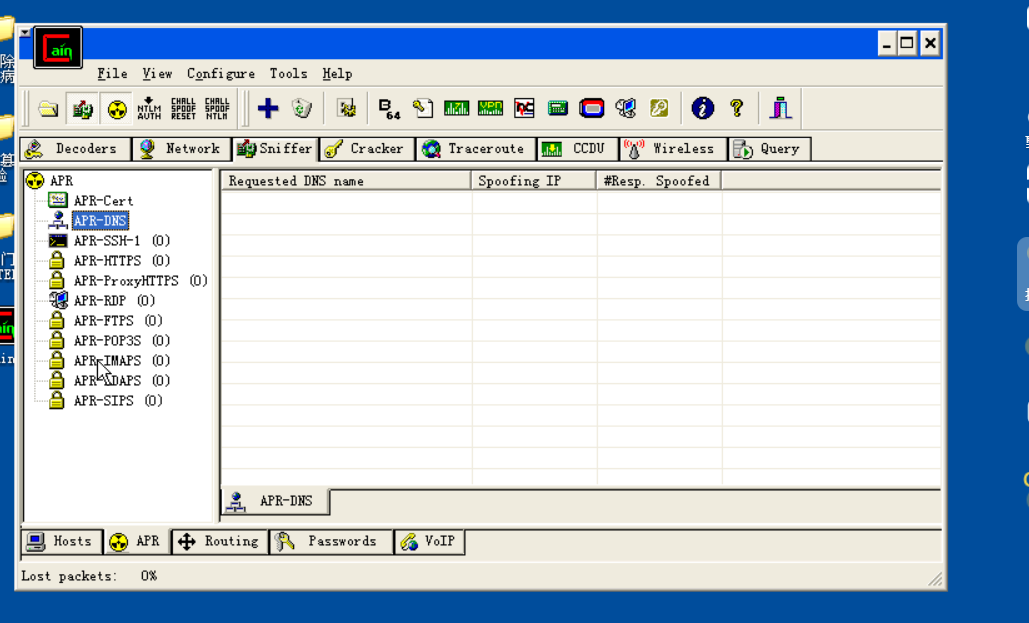Select APR-RDP (0) in the tree
Viewport: 1029px width, 623px height.
tap(114, 301)
